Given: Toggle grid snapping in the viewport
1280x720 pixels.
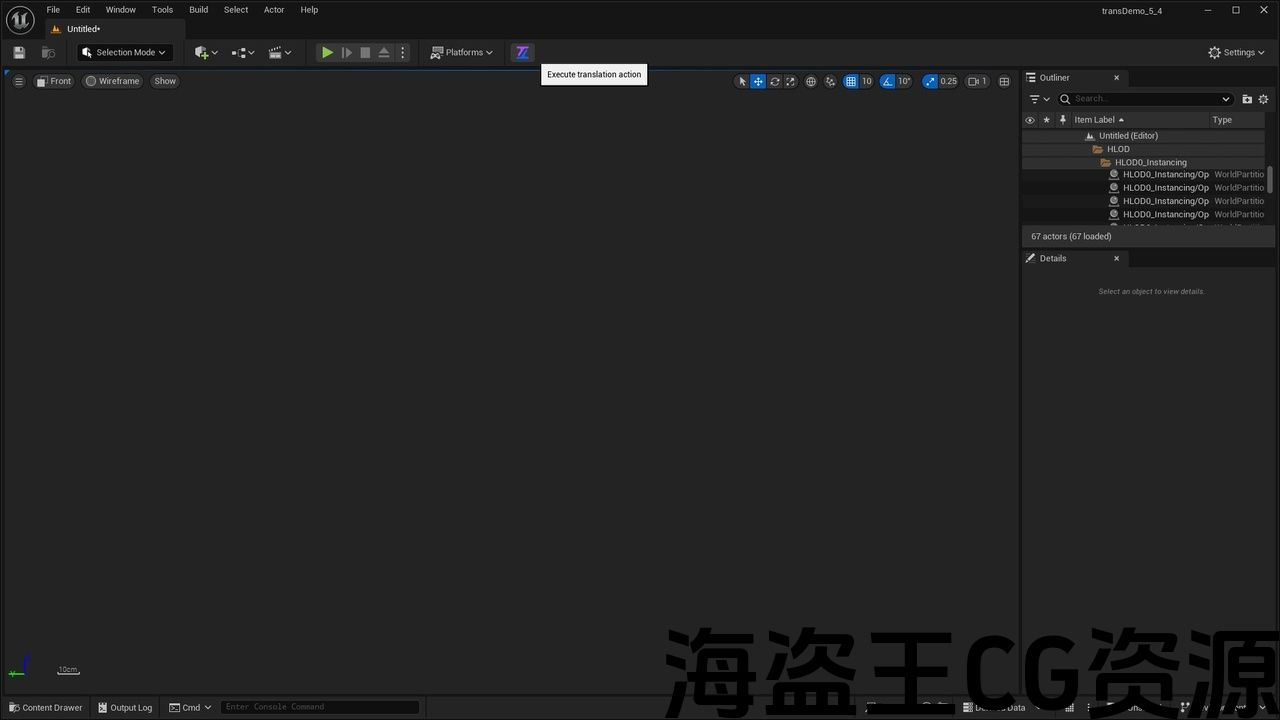Looking at the screenshot, I should click(x=851, y=82).
